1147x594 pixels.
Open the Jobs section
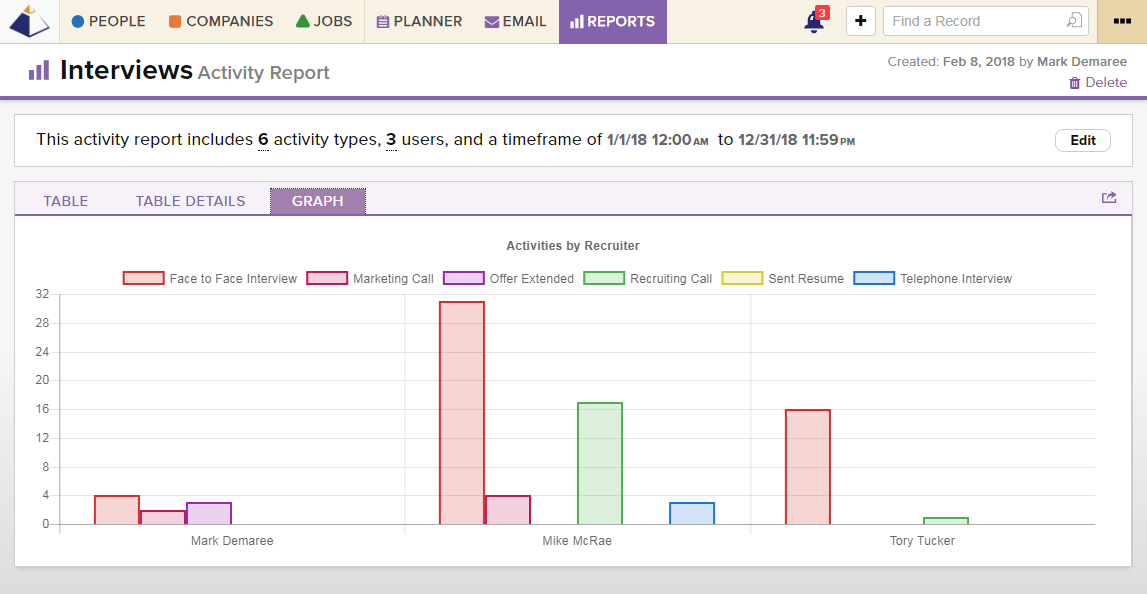(324, 21)
